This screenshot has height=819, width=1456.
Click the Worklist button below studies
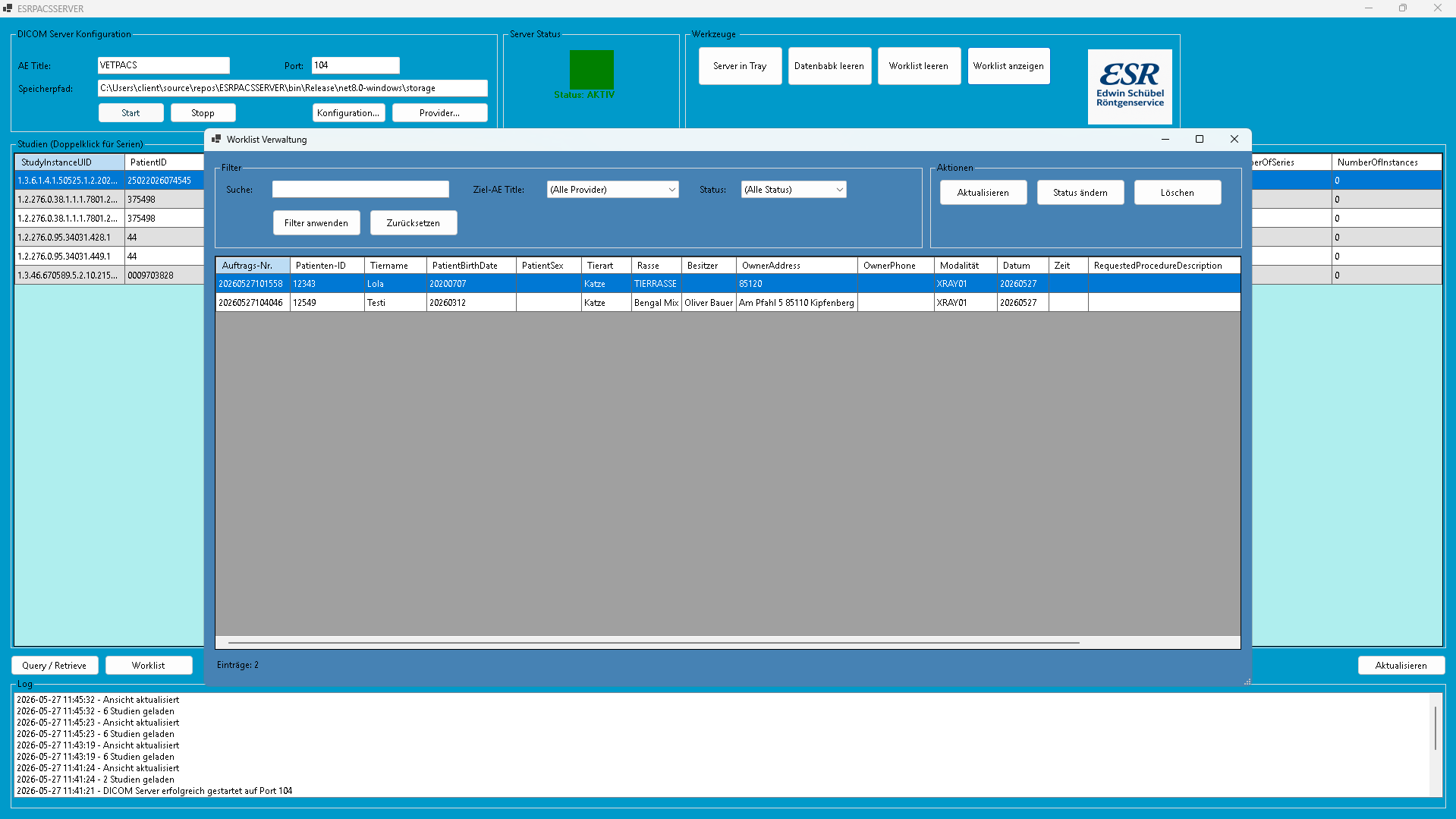(x=149, y=666)
